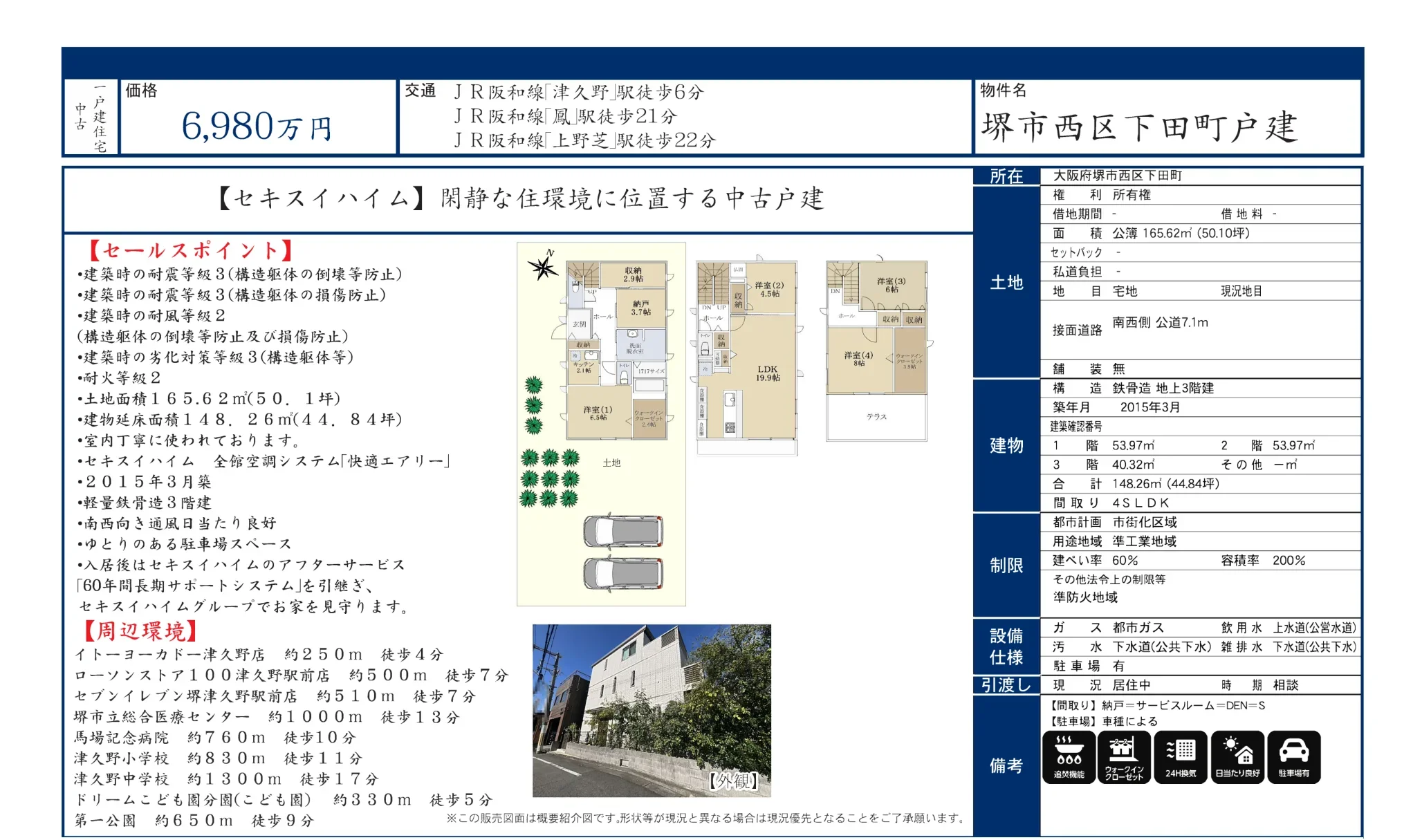Click the 【セールスポイント】 heading
Image resolution: width=1422 pixels, height=840 pixels.
coord(191,250)
